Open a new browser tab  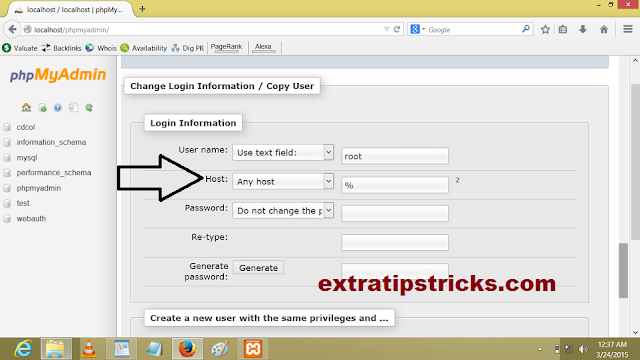tap(142, 9)
